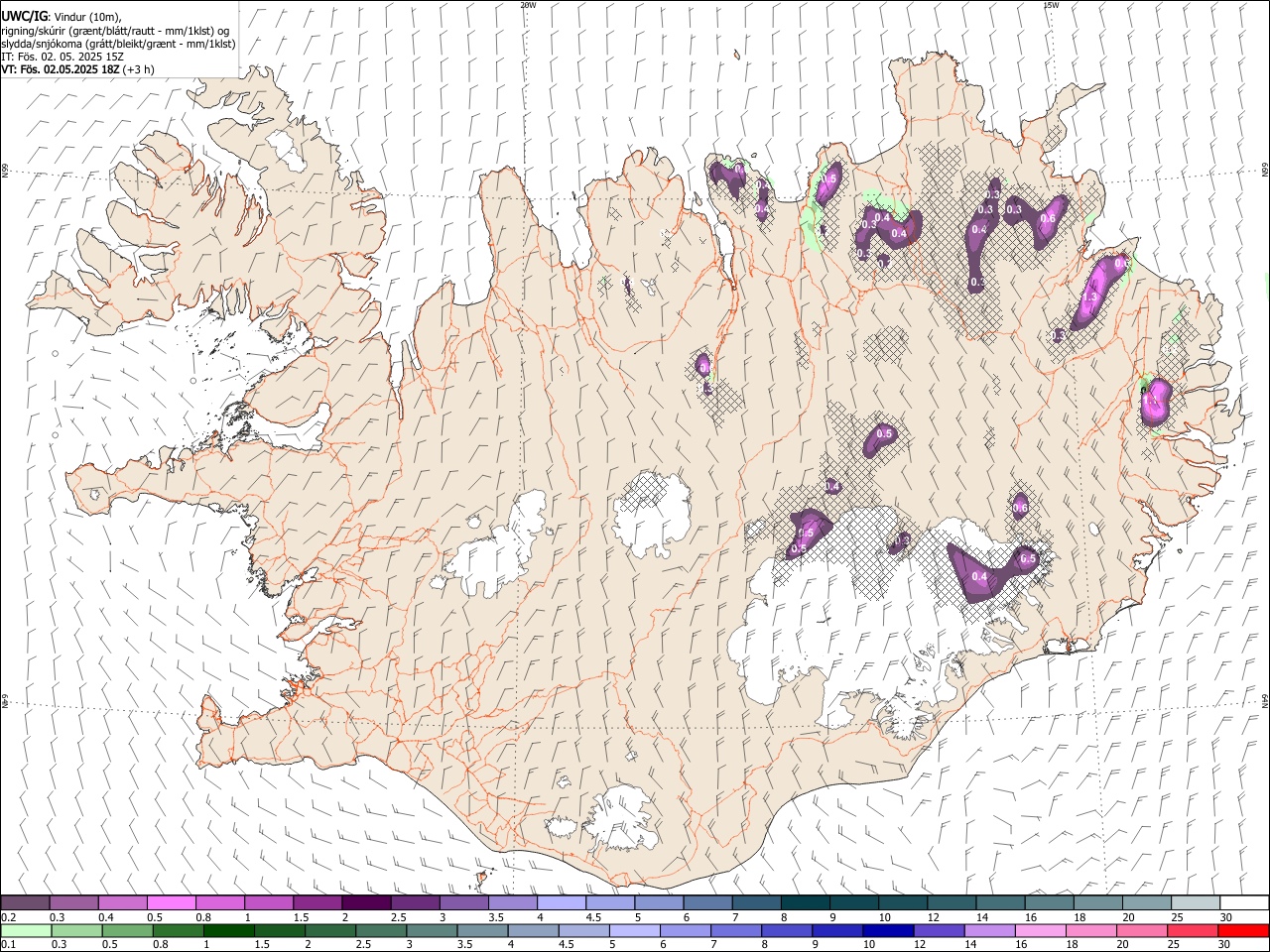Click the "rigning/skúrir" legend description line
Screen dimensions: 1270x952
115,31
